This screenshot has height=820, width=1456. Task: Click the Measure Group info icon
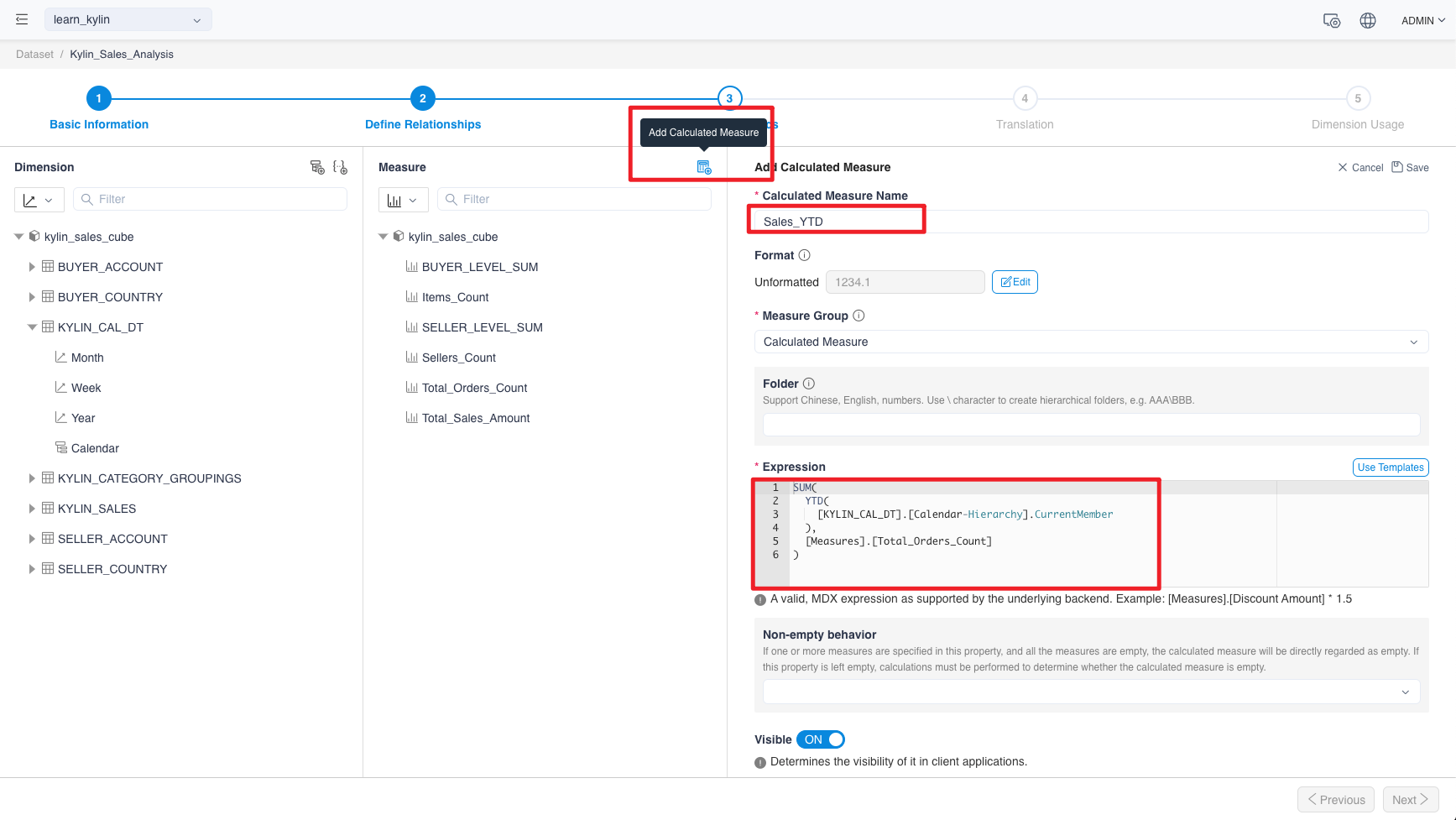click(x=858, y=316)
